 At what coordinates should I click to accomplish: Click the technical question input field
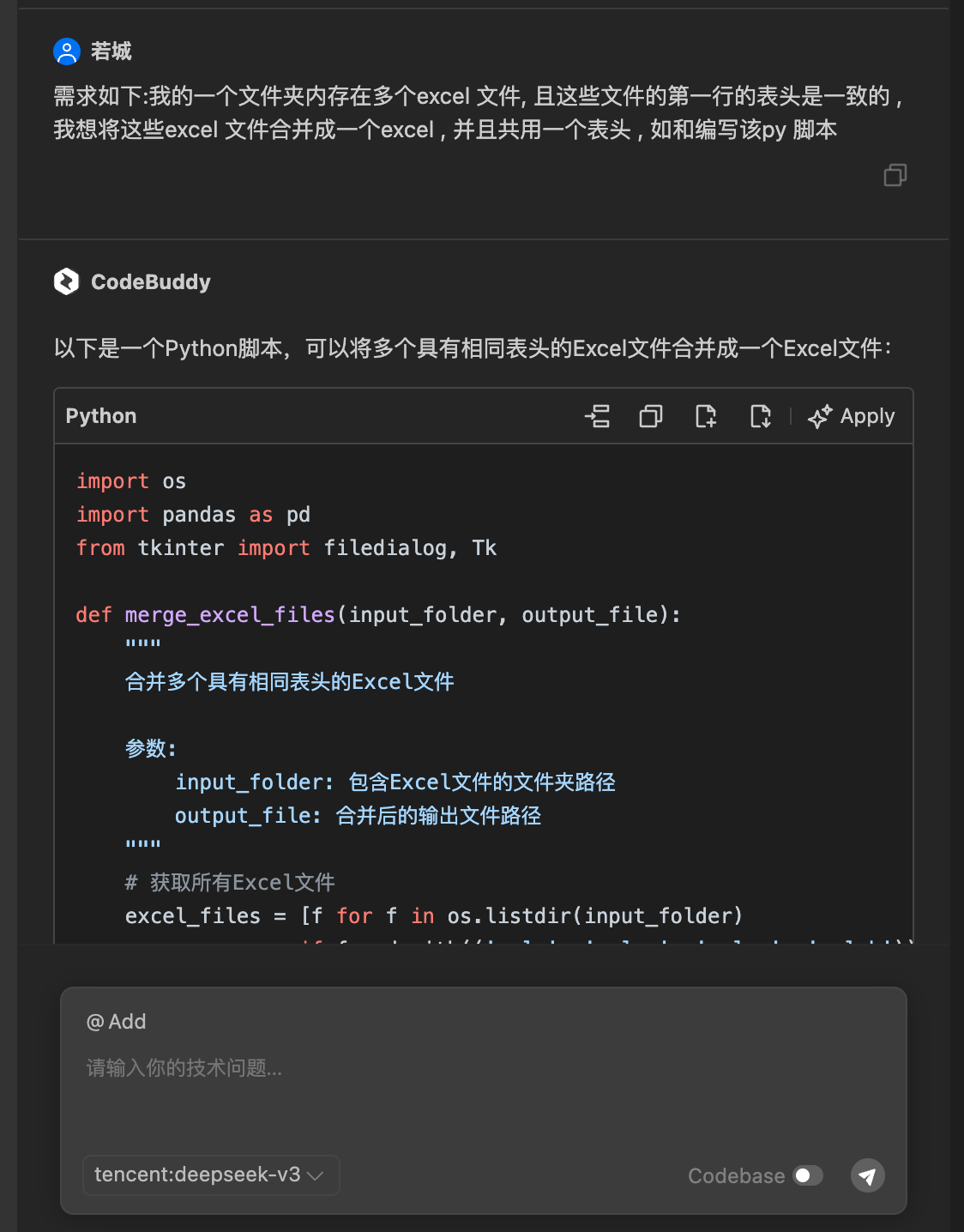tap(343, 1069)
